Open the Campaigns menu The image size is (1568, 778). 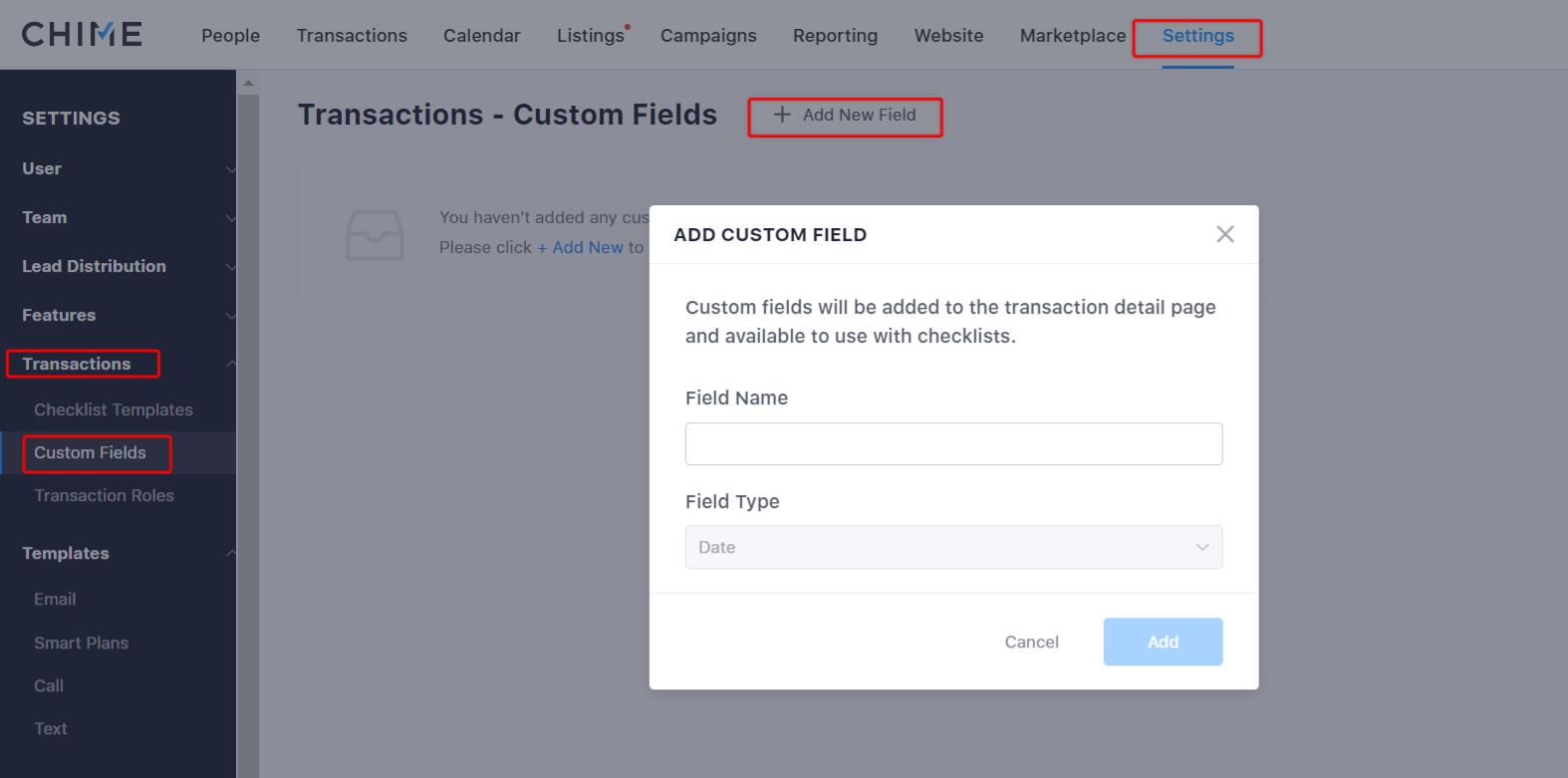pyautogui.click(x=708, y=35)
